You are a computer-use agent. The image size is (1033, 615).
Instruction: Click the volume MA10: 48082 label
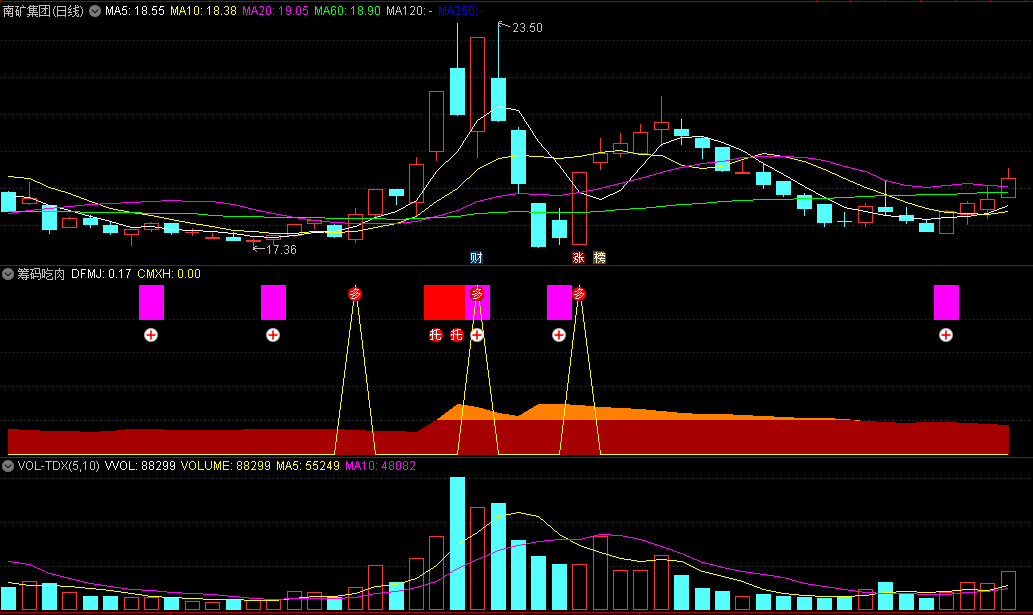pyautogui.click(x=380, y=466)
